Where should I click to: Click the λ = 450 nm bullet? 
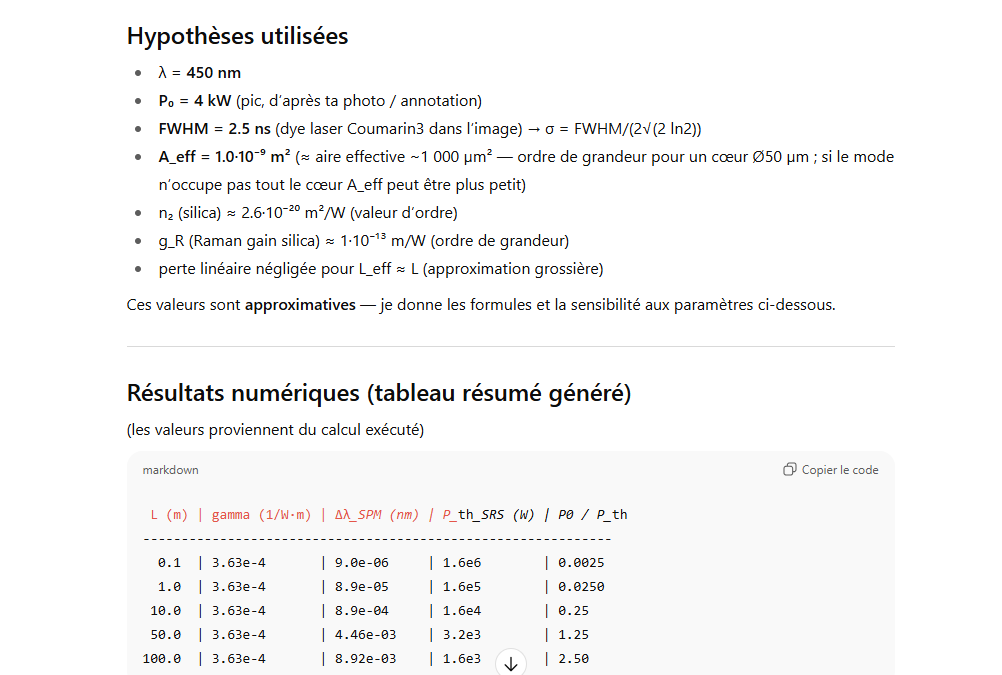(x=199, y=73)
